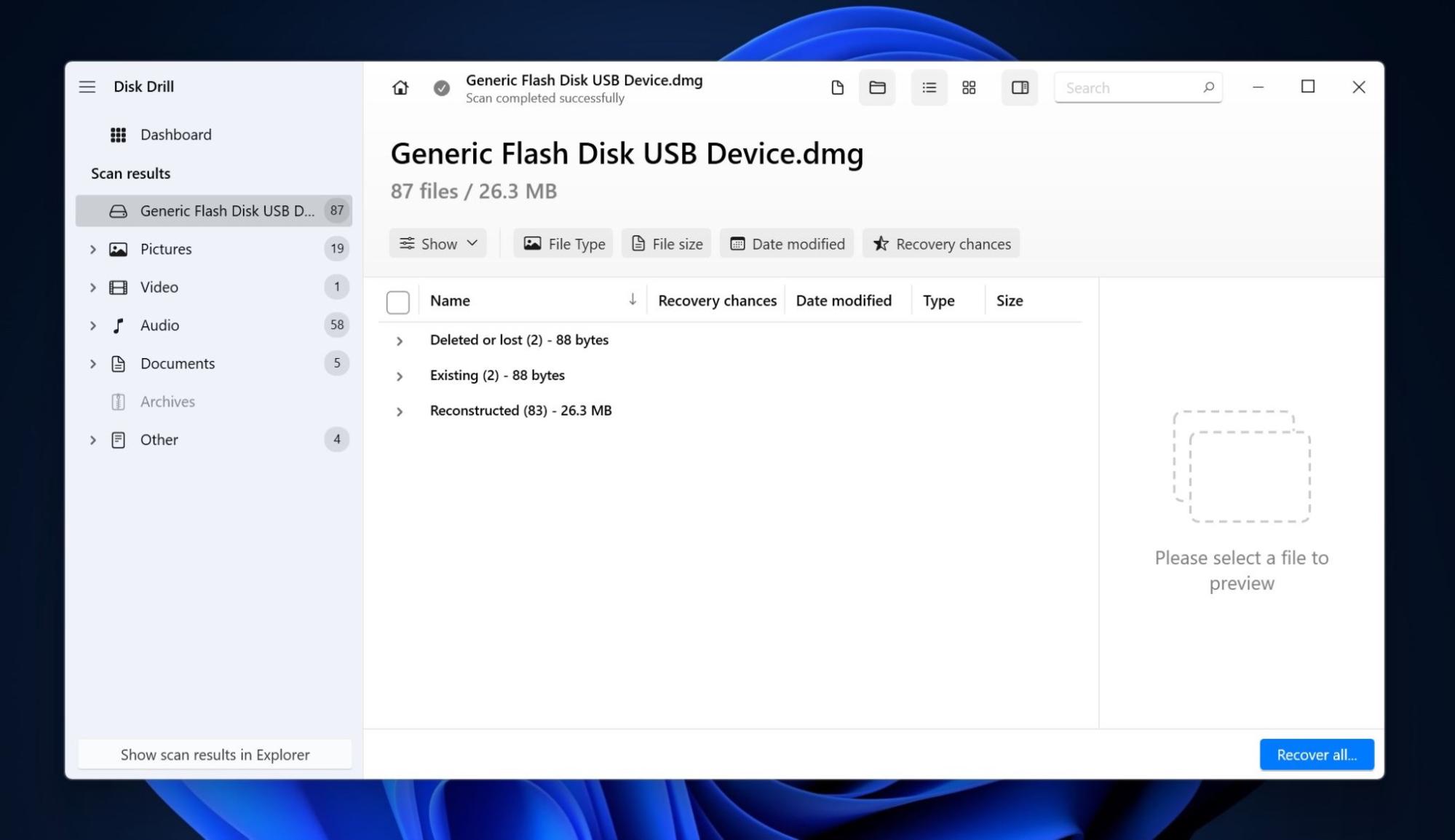Screen dimensions: 1455x840
Task: Toggle Pictures category in sidebar
Action: pyautogui.click(x=93, y=248)
